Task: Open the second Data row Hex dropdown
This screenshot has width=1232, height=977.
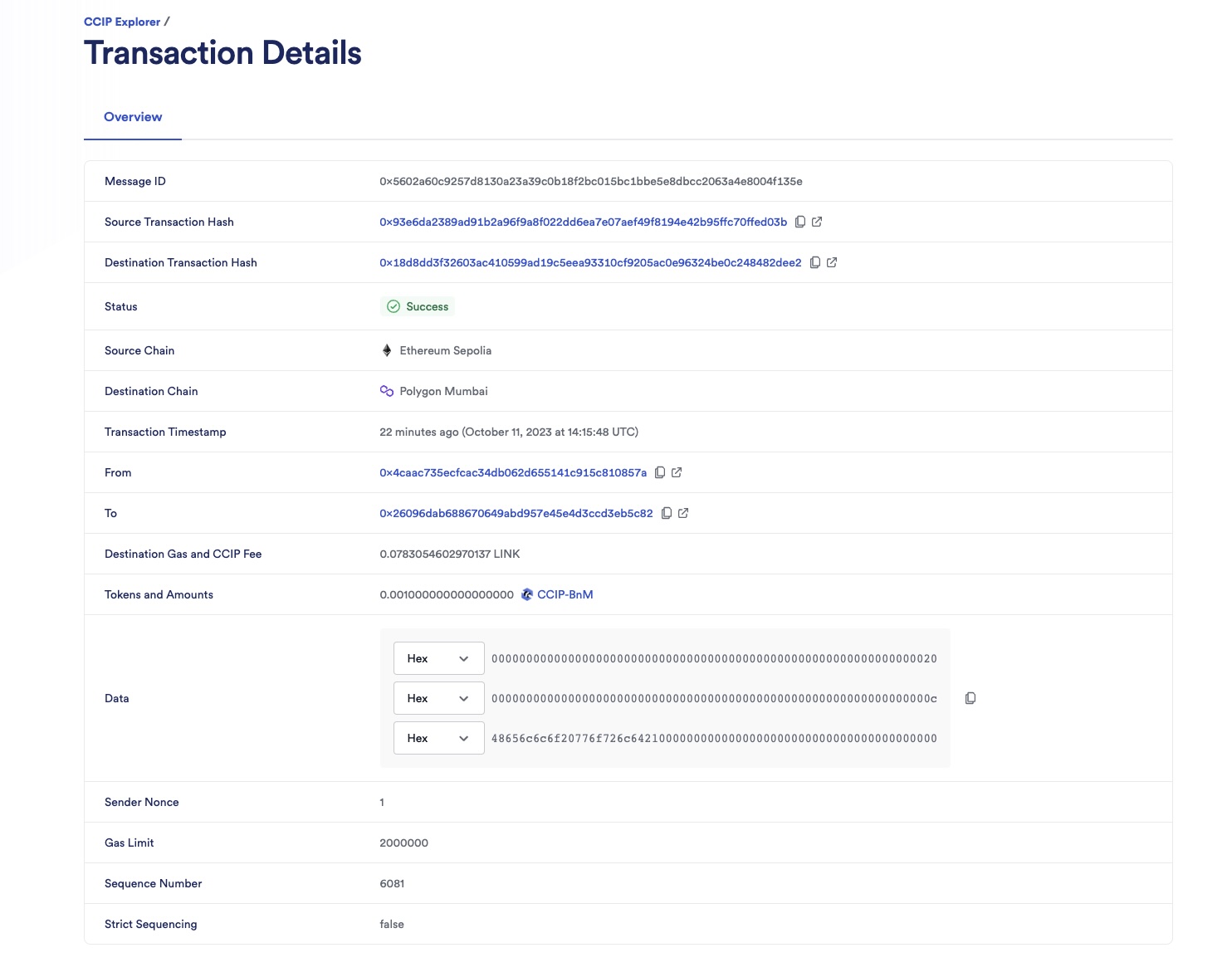Action: click(438, 698)
